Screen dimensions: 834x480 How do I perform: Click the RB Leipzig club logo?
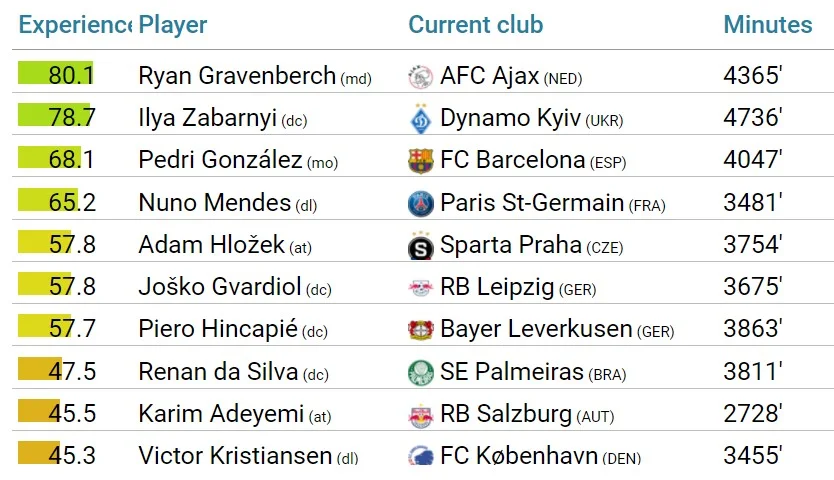(420, 288)
